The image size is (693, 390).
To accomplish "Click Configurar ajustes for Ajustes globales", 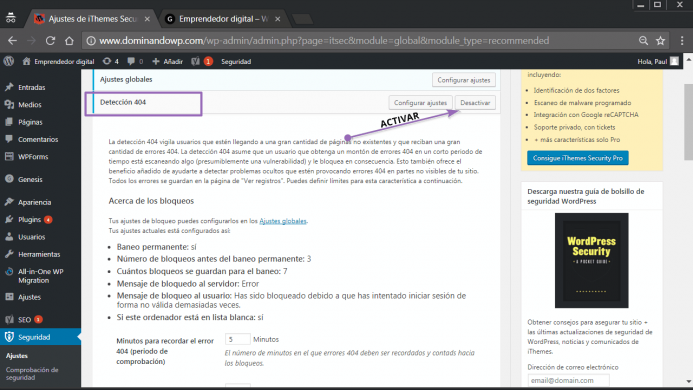I will tap(464, 80).
